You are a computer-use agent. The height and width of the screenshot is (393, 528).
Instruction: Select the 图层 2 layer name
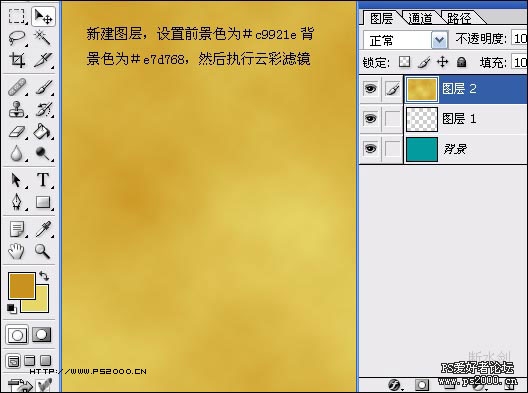pos(459,89)
